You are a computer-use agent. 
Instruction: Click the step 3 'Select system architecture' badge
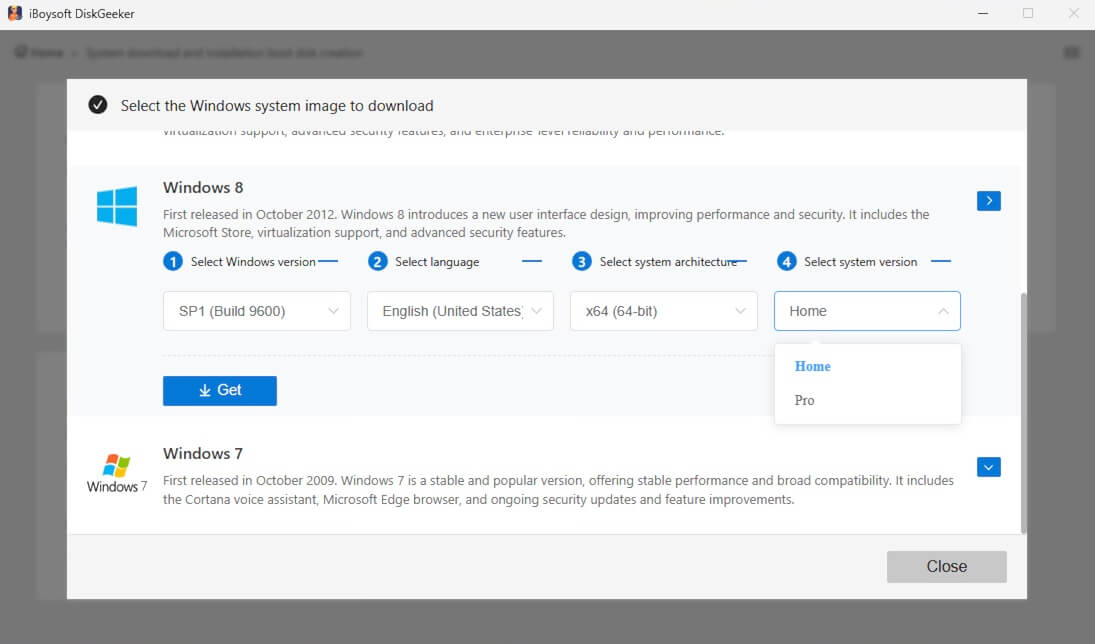581,261
